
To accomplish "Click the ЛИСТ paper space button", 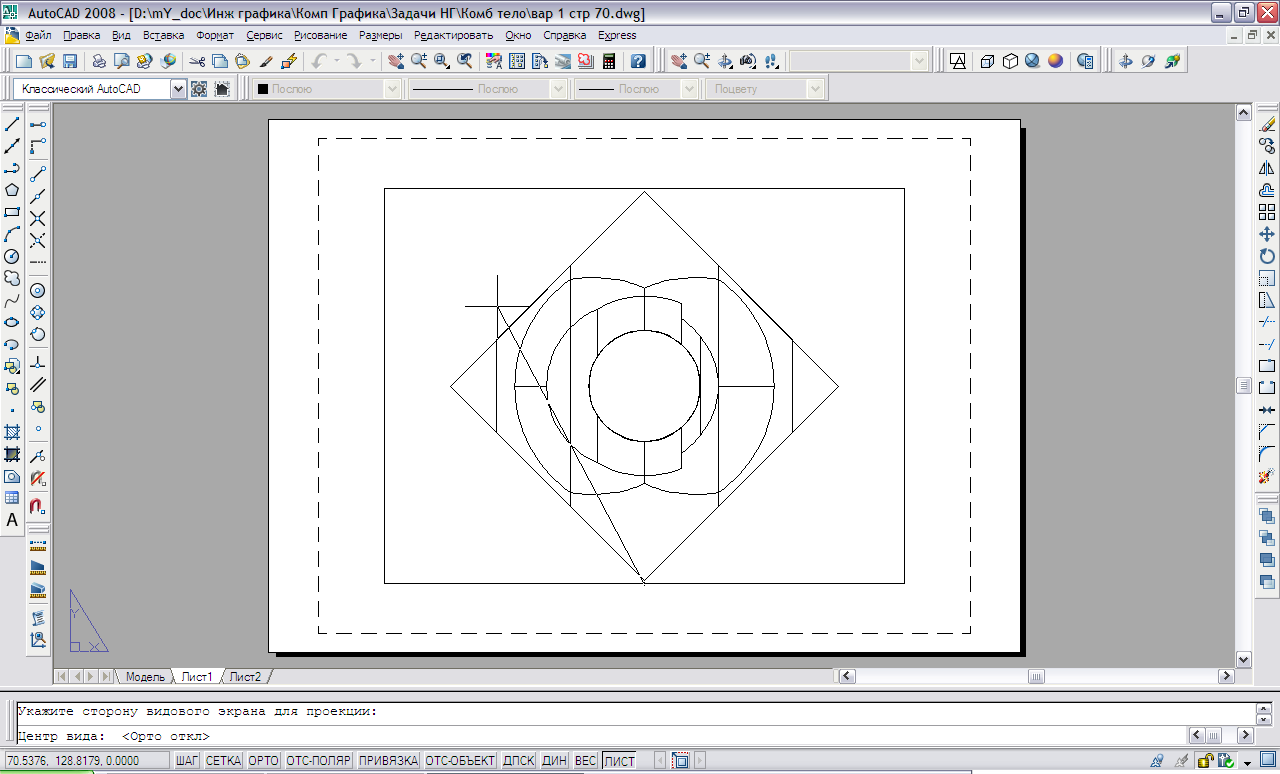I will pyautogui.click(x=619, y=761).
